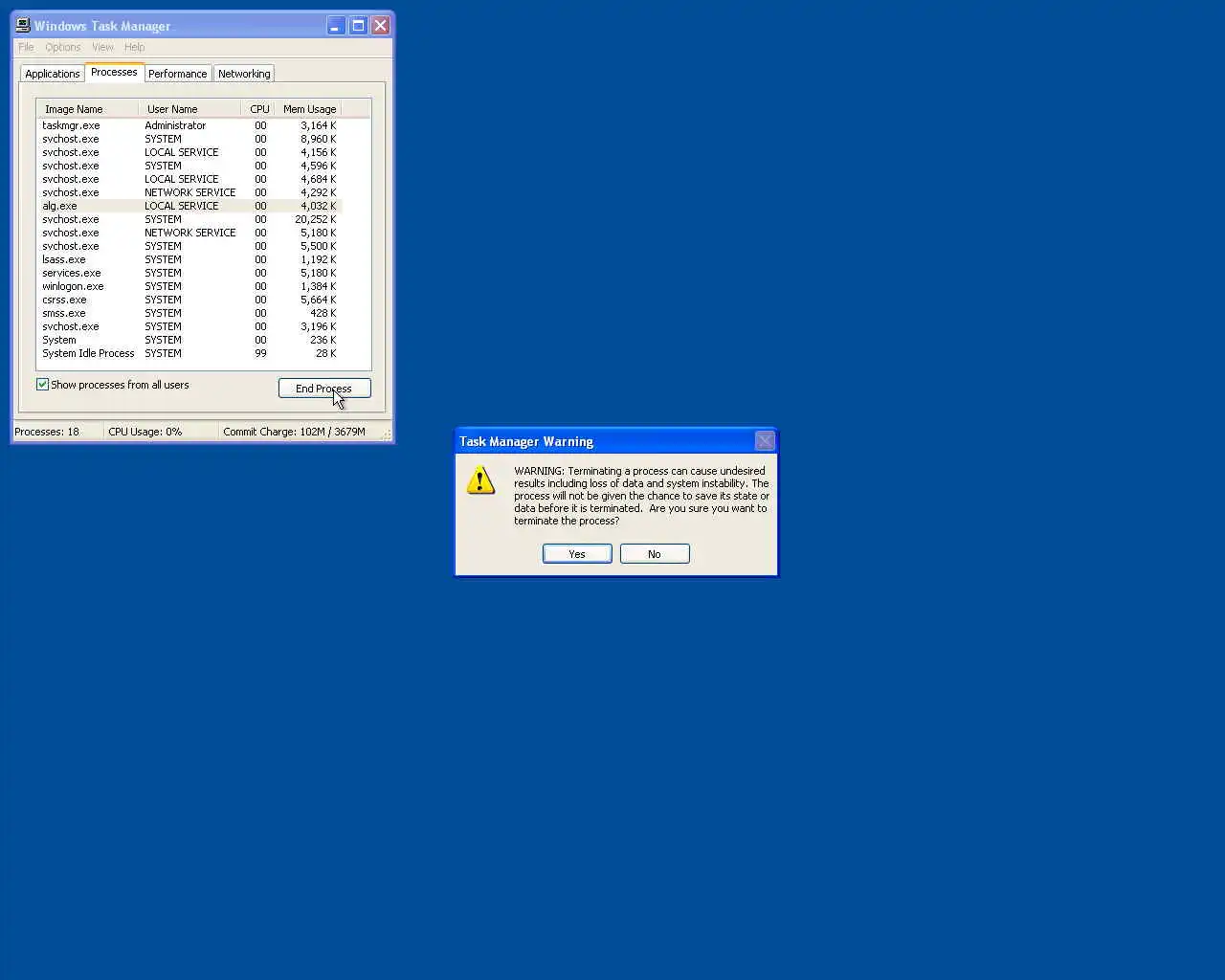Click the warning message text in dialog
Viewport: 1225px width, 980px height.
(x=641, y=496)
